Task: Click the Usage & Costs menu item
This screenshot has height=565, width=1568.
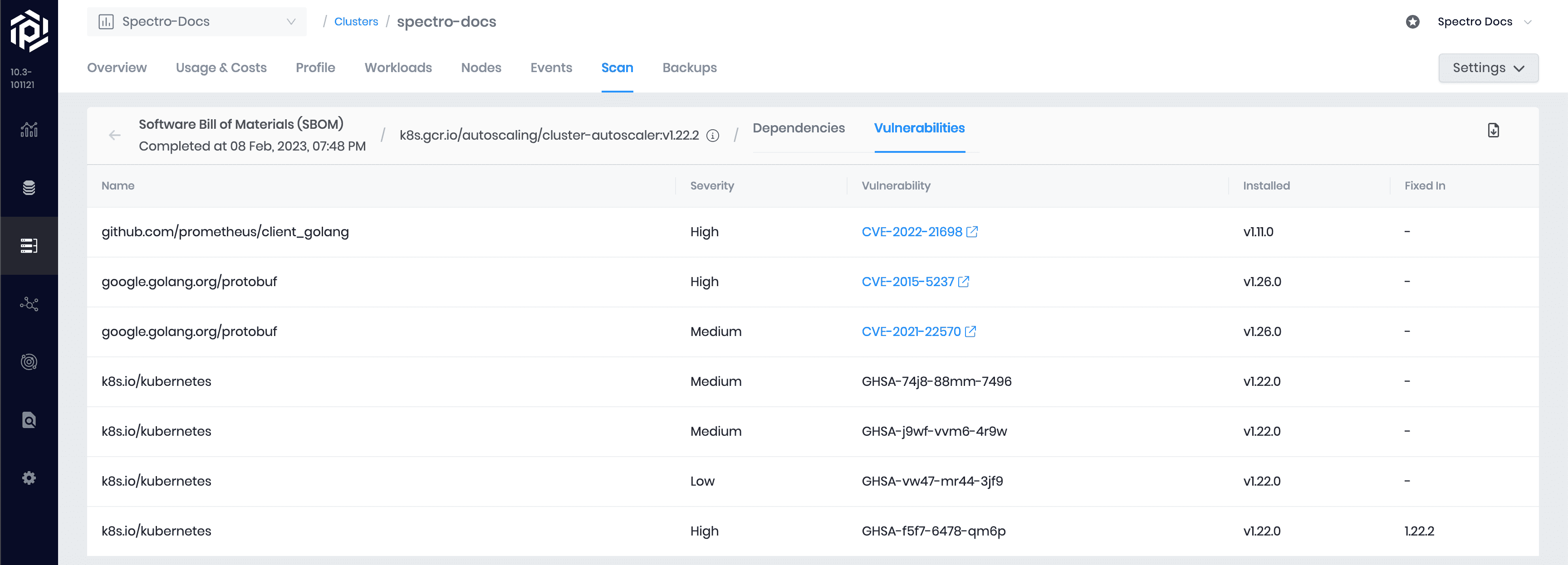Action: [x=221, y=67]
